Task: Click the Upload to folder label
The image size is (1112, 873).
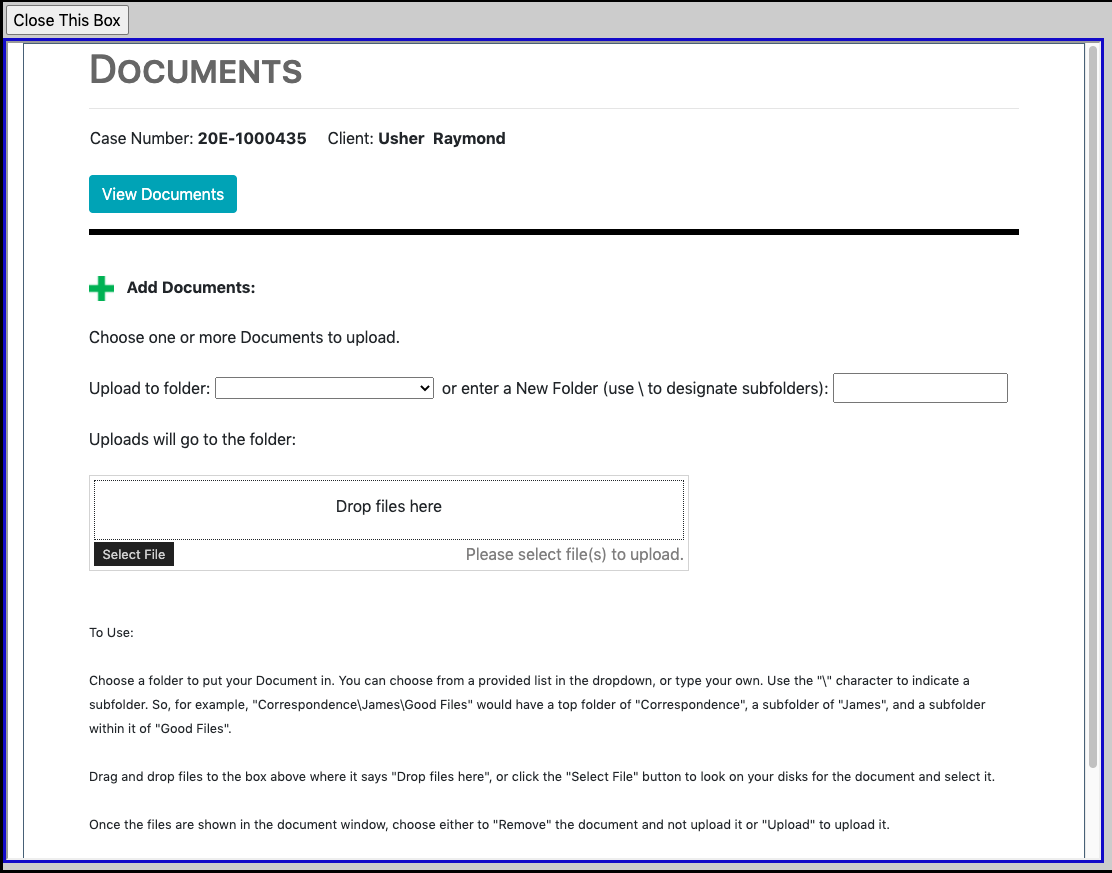Action: 149,389
